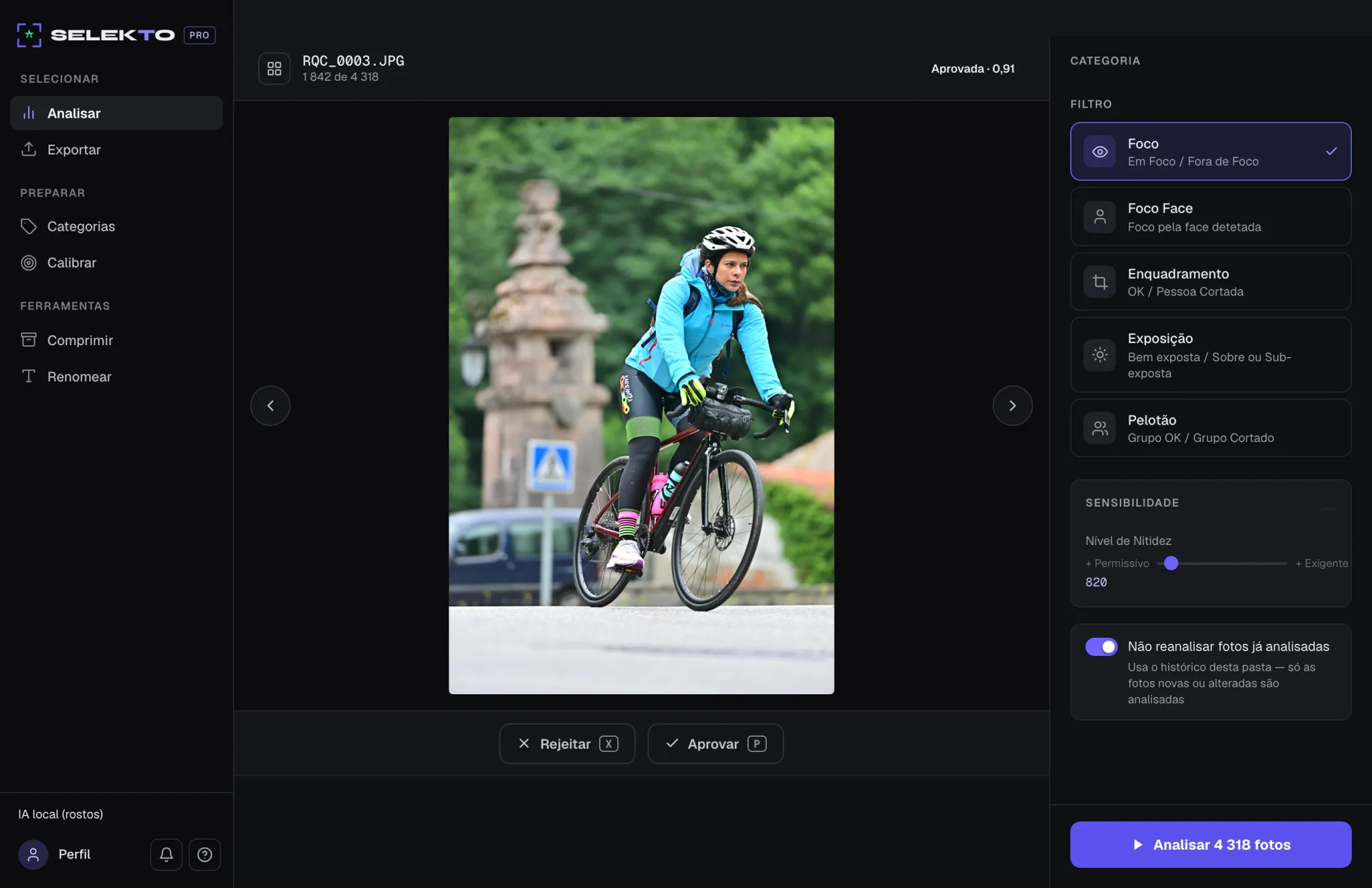Click the crop icon on Enquadramento

[x=1100, y=282]
